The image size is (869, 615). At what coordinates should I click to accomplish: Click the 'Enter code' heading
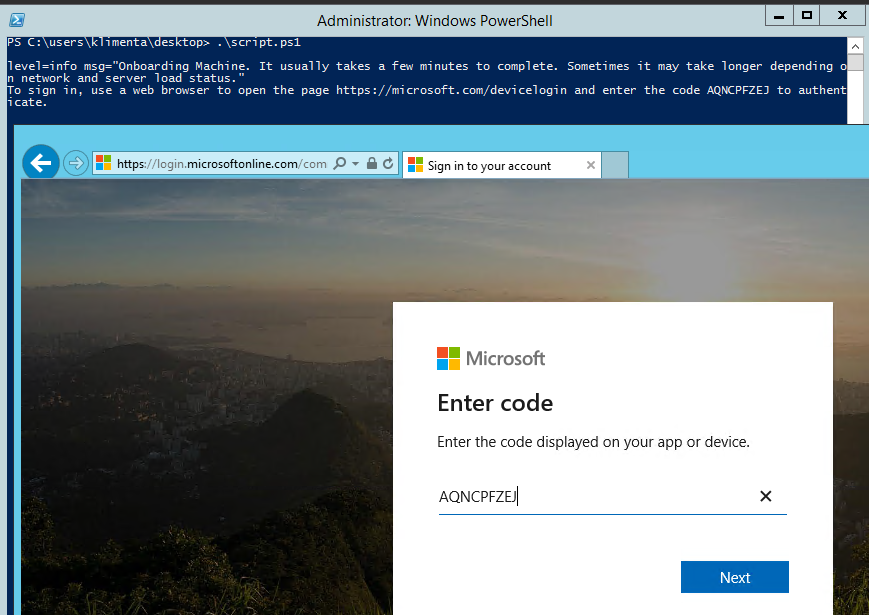[495, 403]
